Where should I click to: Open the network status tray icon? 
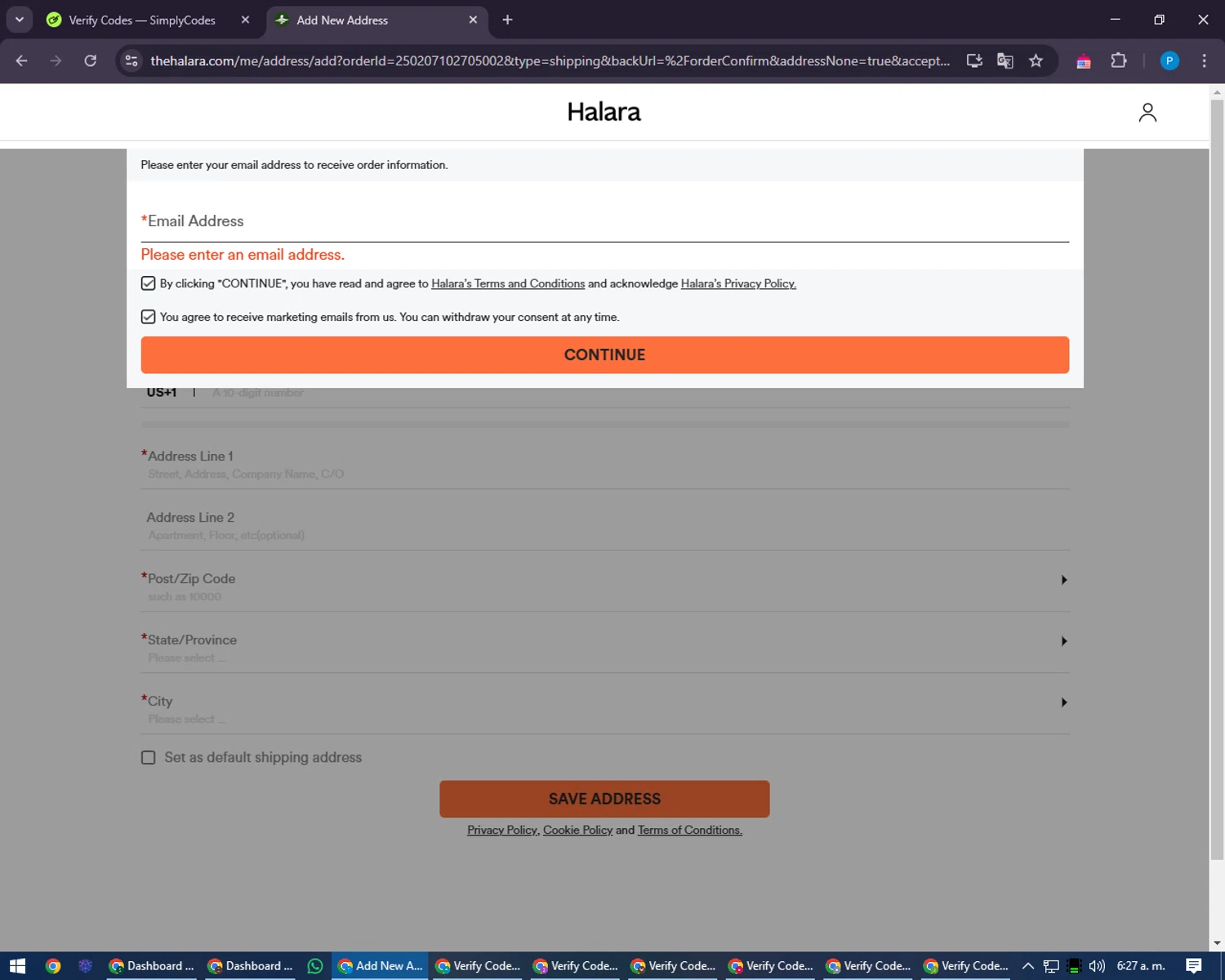pos(1051,966)
